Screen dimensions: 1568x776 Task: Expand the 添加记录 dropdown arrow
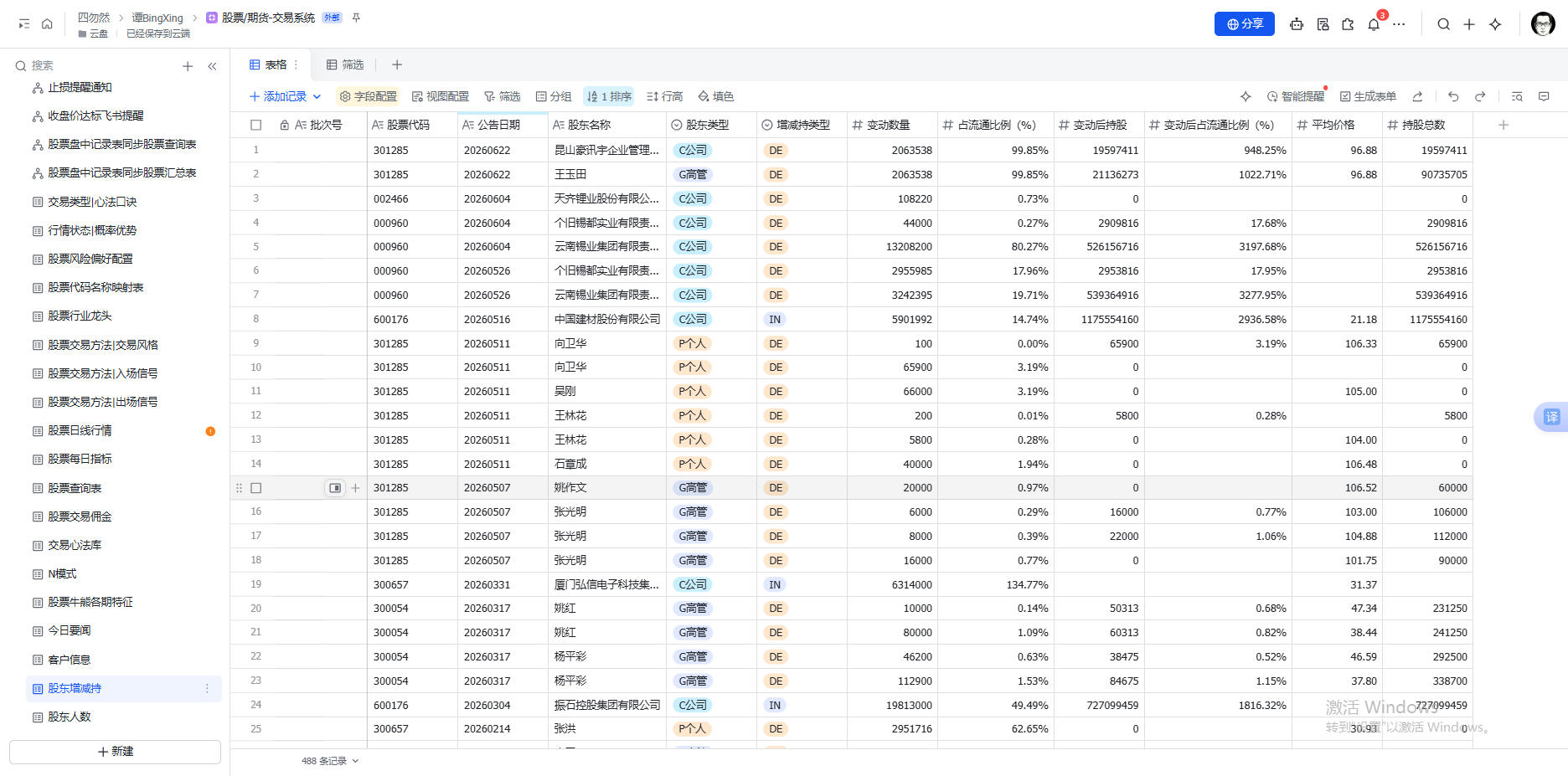pos(317,97)
